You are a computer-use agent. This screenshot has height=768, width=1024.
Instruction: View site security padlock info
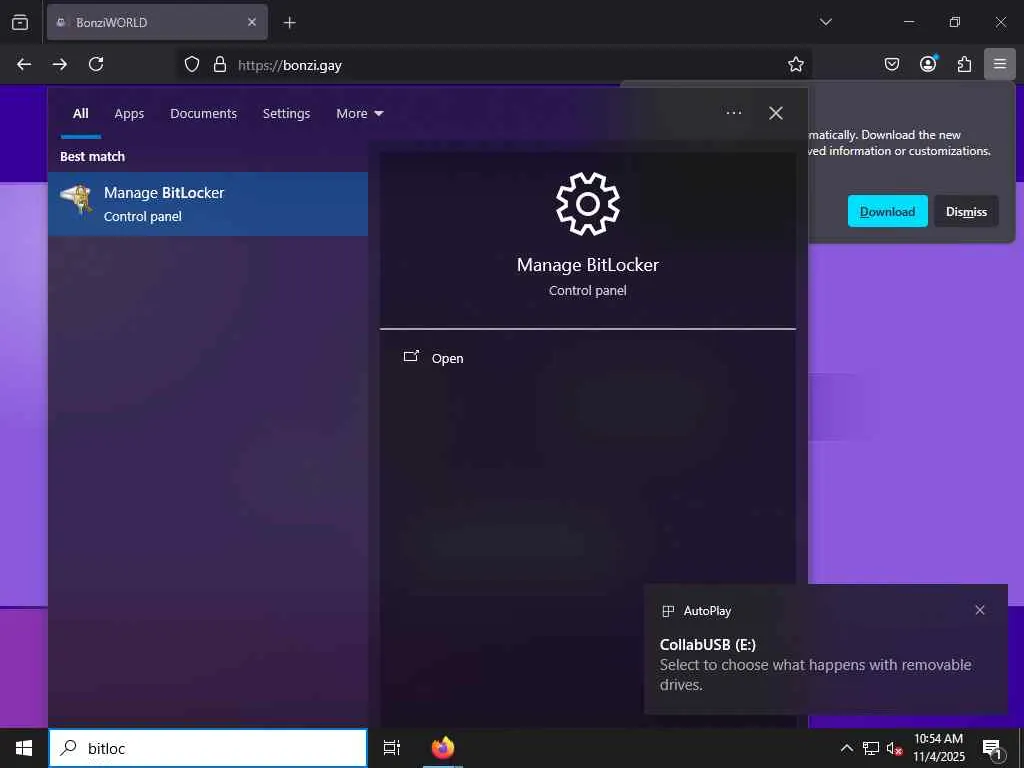tap(220, 64)
